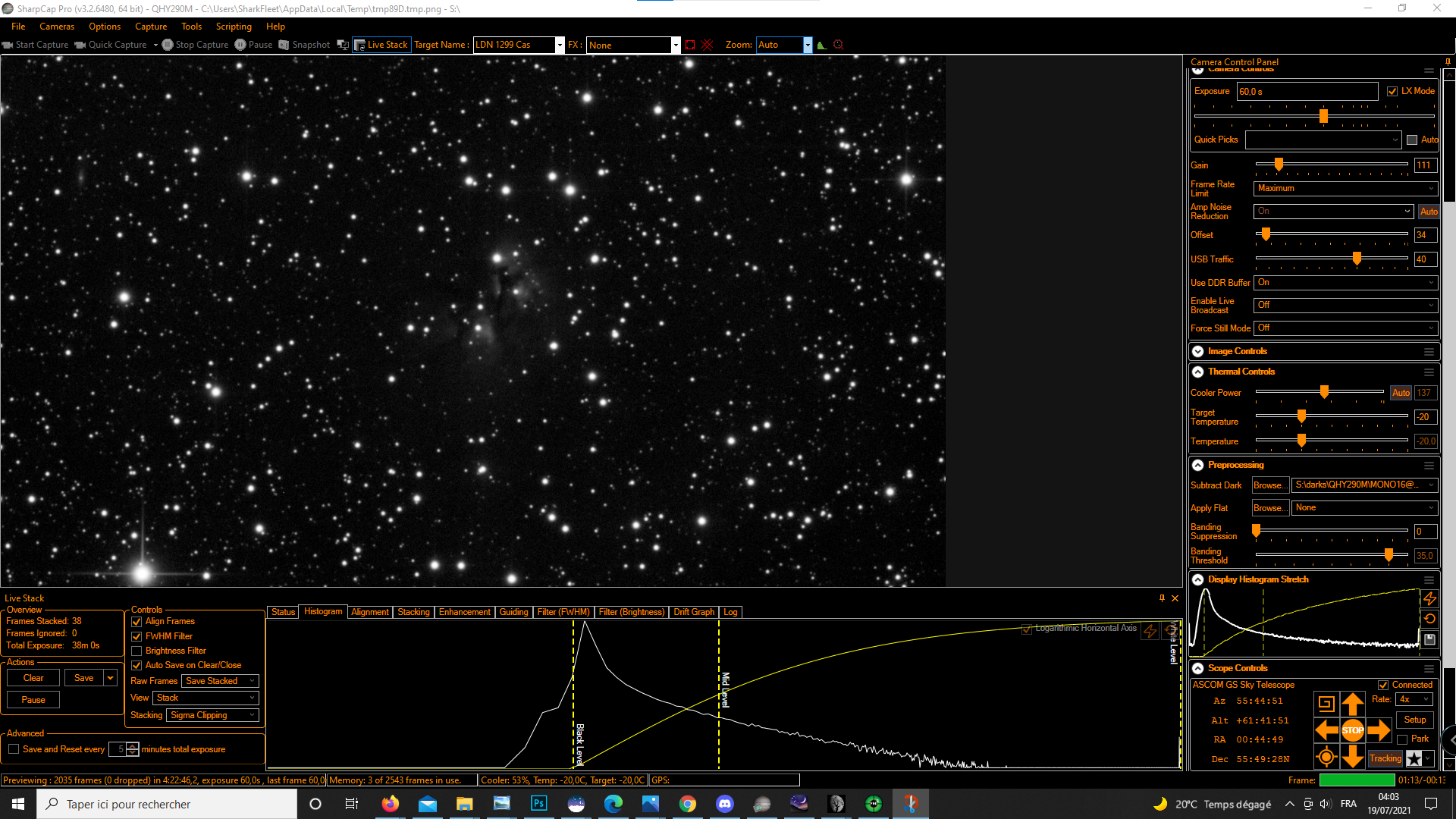This screenshot has height=819, width=1456.
Task: Save the display stretch with floppy icon
Action: click(x=1429, y=639)
